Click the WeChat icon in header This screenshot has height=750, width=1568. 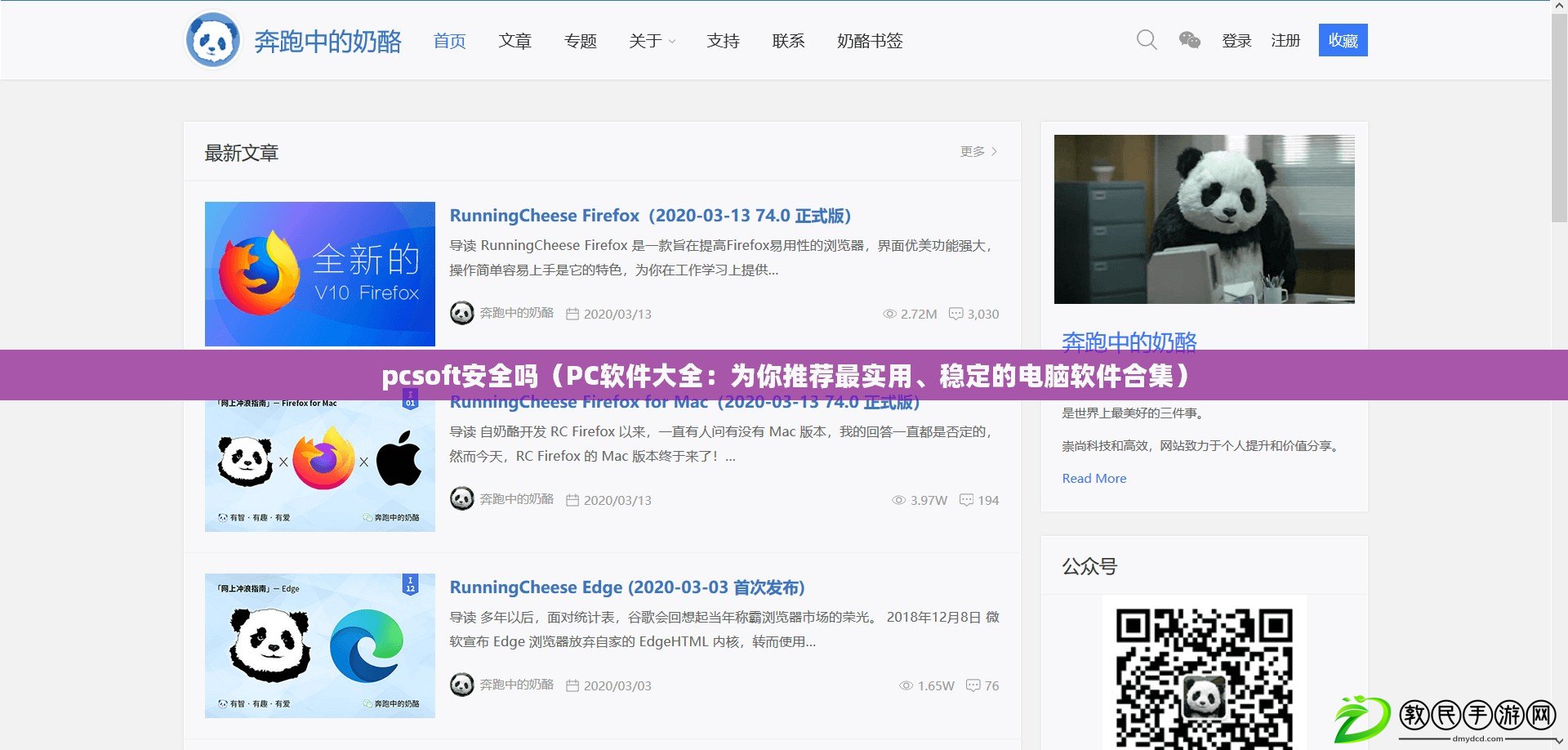(x=1190, y=40)
